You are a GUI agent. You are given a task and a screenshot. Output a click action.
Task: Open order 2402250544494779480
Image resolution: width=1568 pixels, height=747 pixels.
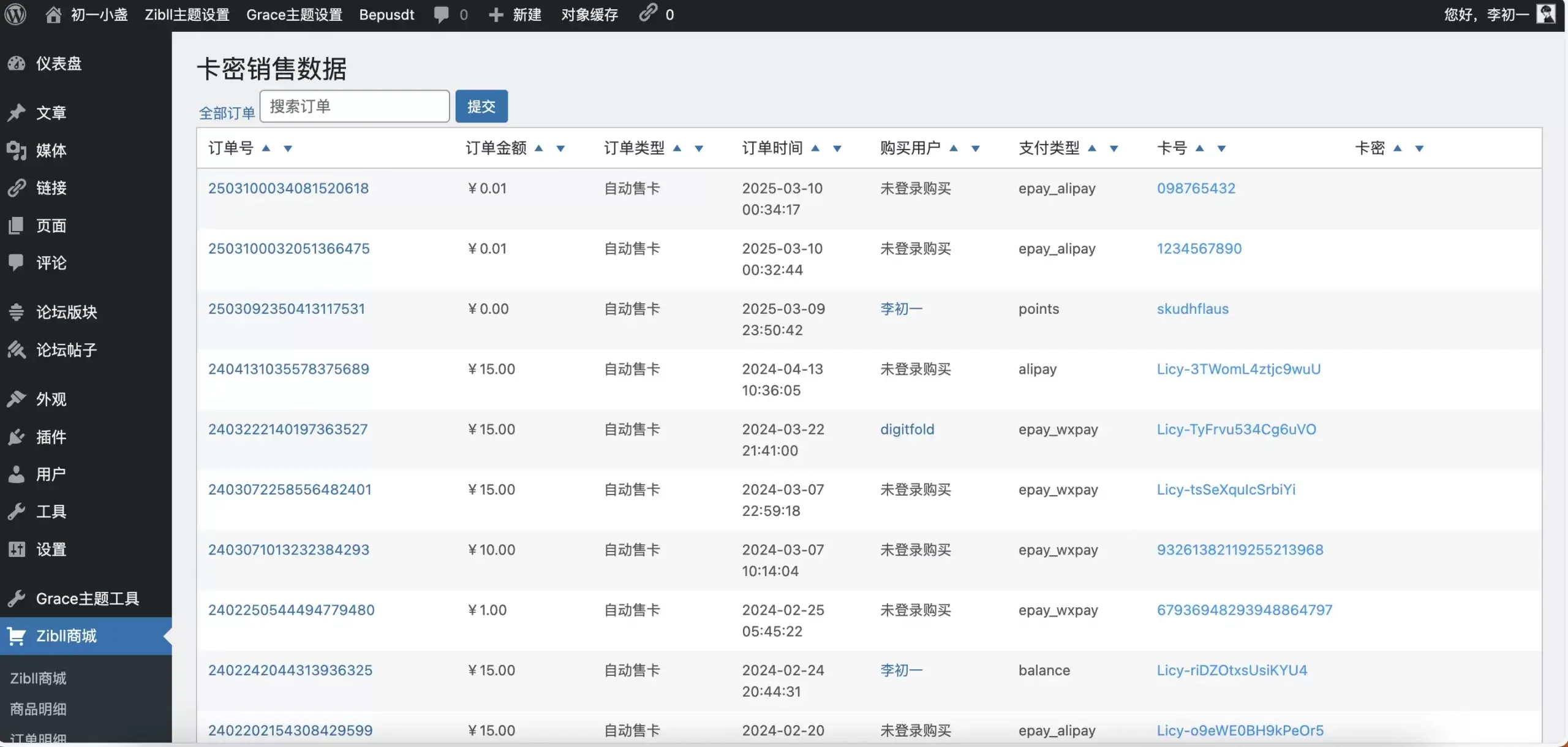tap(292, 610)
